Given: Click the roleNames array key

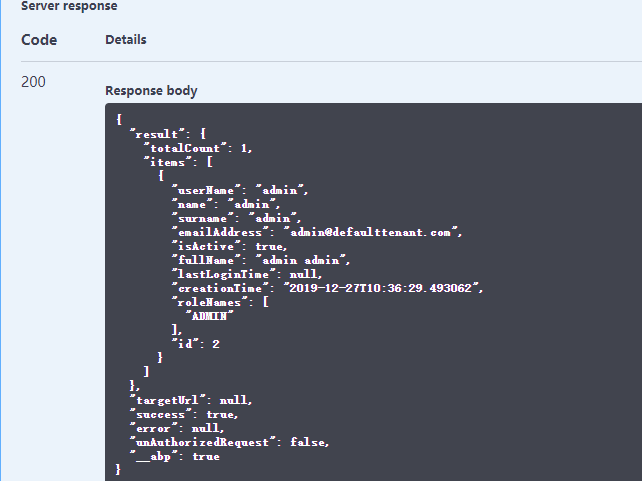Looking at the screenshot, I should (x=212, y=302).
